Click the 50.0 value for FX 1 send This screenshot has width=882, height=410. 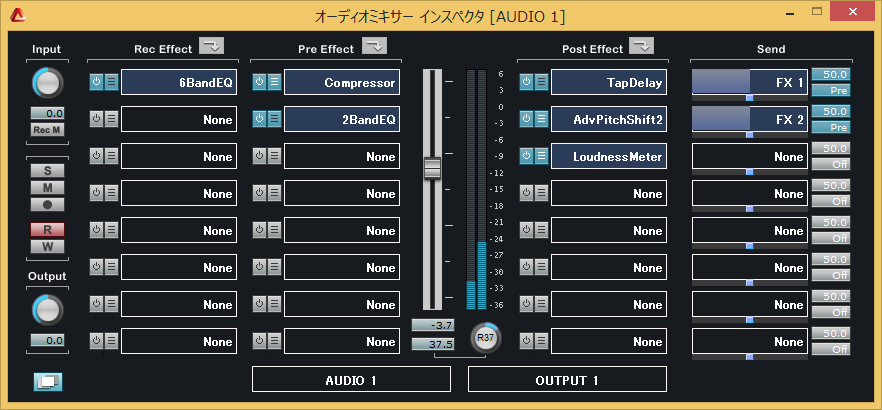coord(830,74)
